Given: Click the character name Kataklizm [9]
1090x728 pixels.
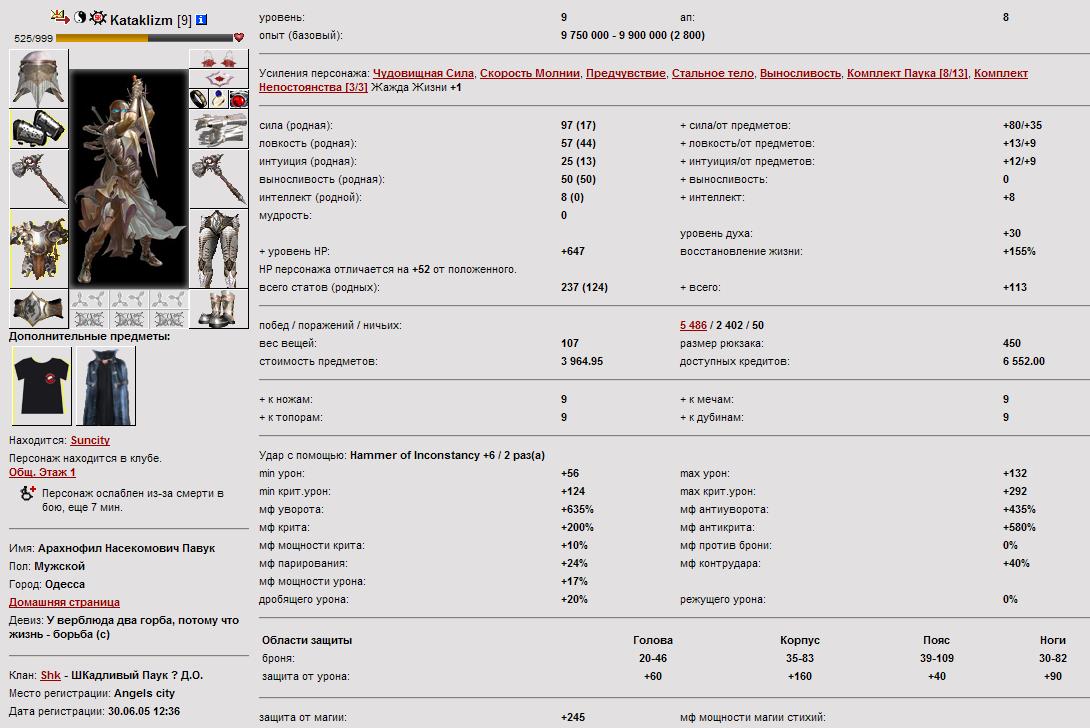Looking at the screenshot, I should click(x=151, y=20).
